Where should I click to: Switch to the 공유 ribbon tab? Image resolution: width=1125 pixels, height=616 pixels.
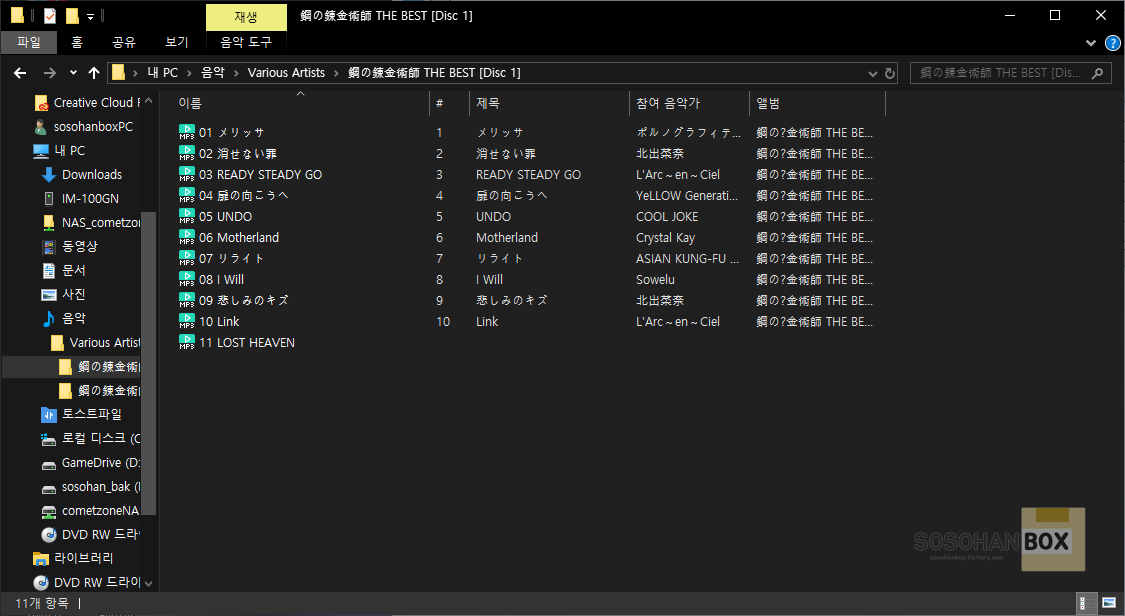123,42
